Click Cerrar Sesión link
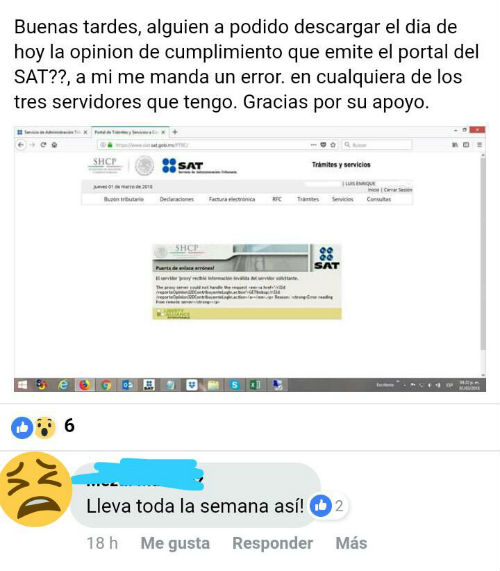 coord(398,190)
